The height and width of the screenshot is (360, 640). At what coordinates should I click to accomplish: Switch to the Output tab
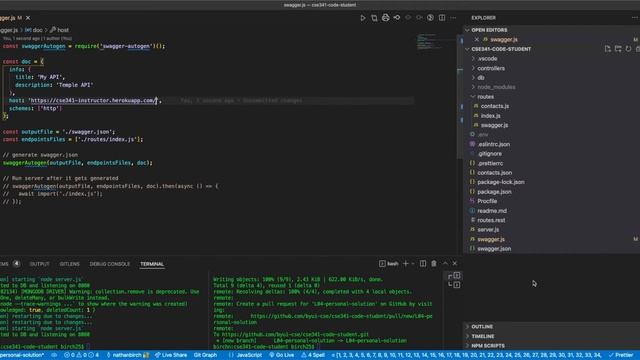pyautogui.click(x=39, y=264)
